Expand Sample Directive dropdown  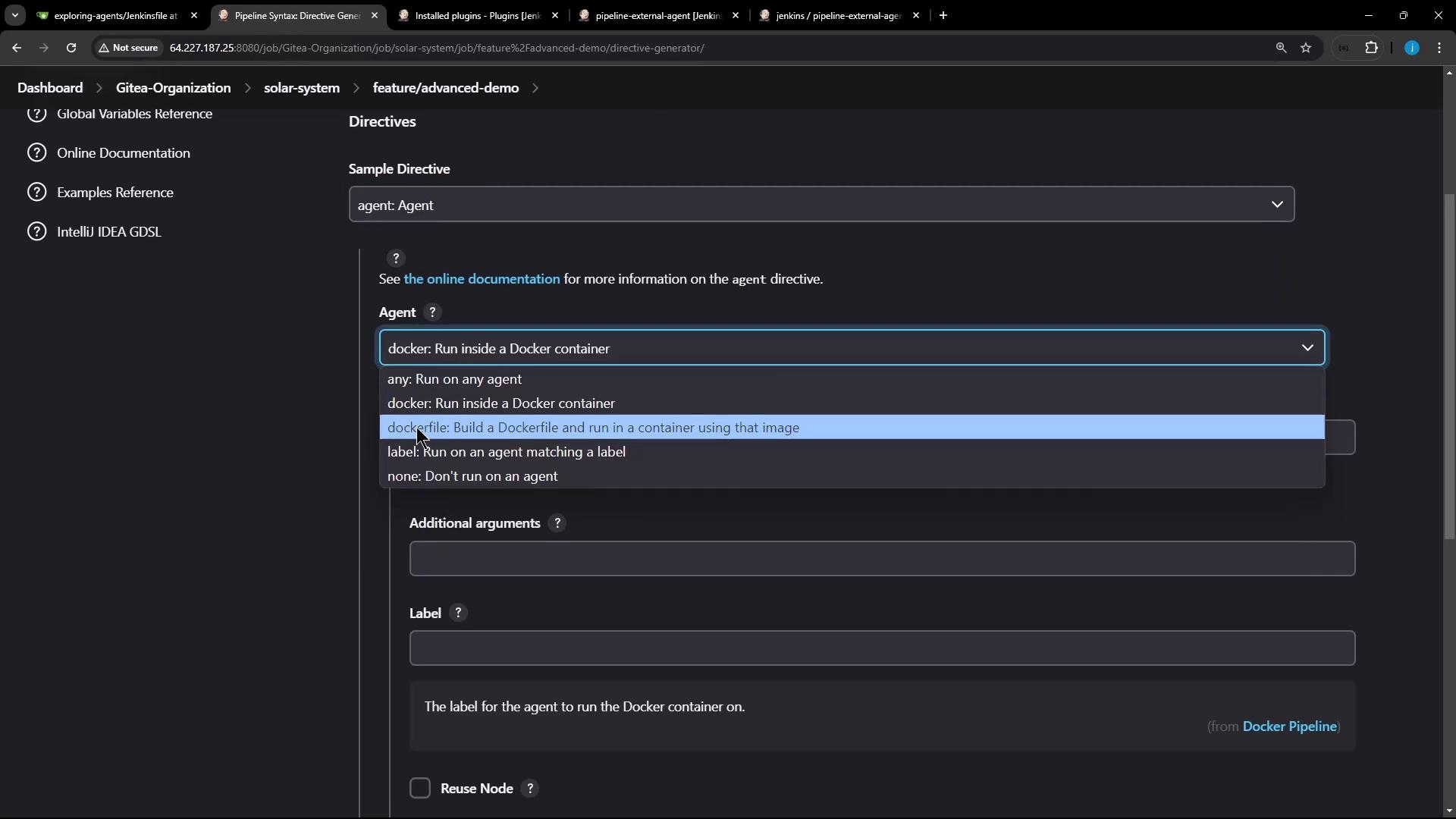point(821,205)
